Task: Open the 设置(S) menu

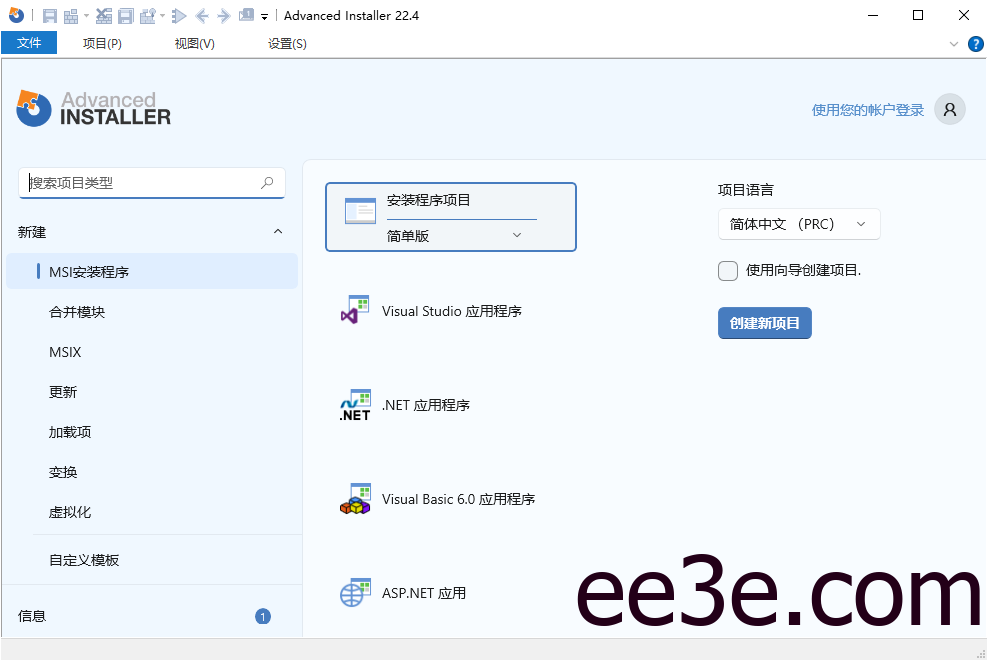Action: tap(286, 43)
